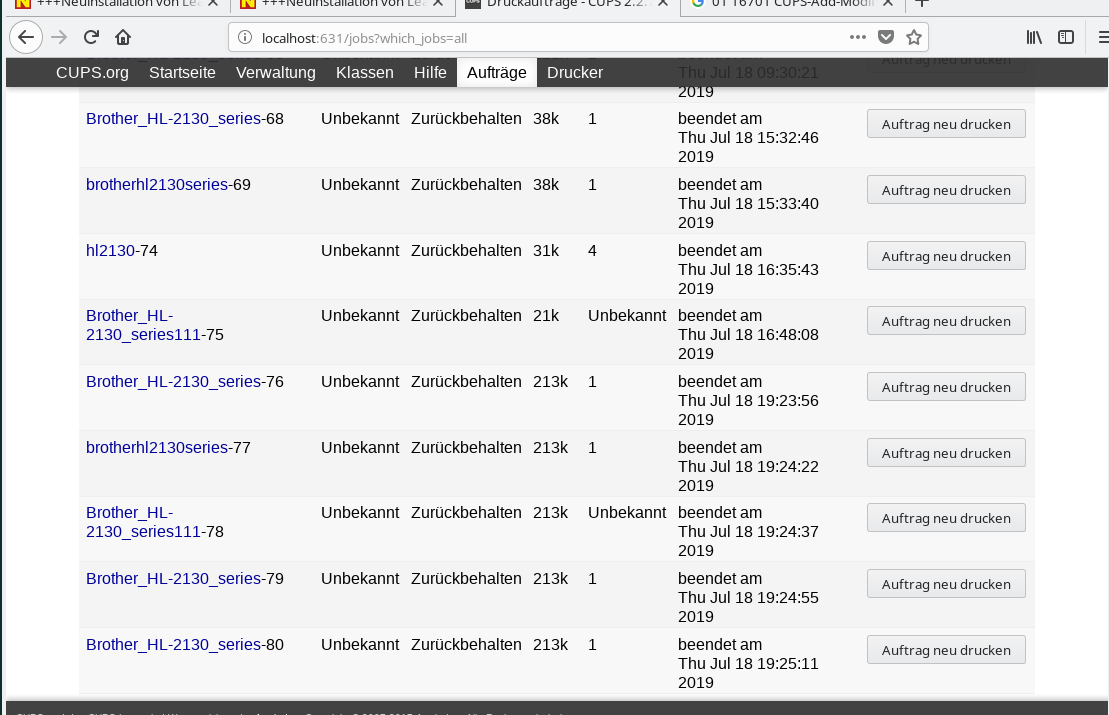Select timestamp Thu Jul 18 15:32:46

(748, 137)
